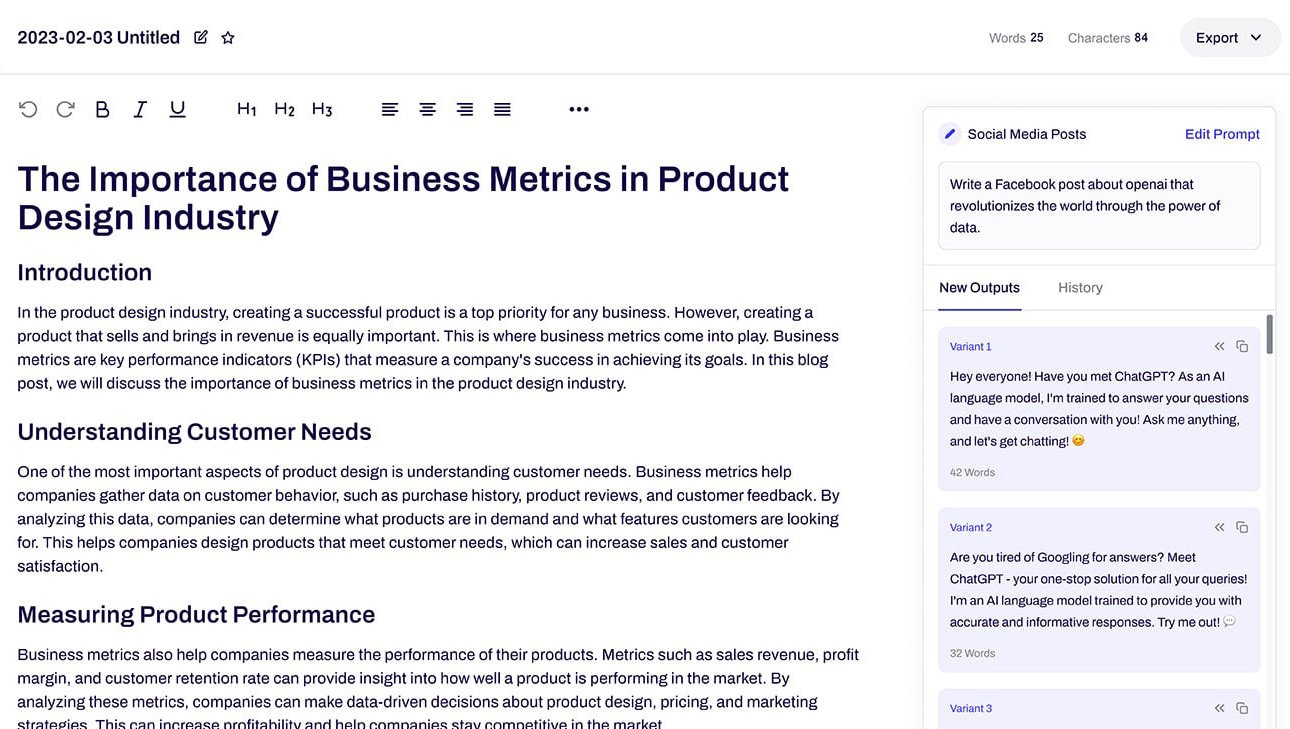Click the Variant 3 label
Viewport: 1290px width, 729px height.
pos(971,708)
